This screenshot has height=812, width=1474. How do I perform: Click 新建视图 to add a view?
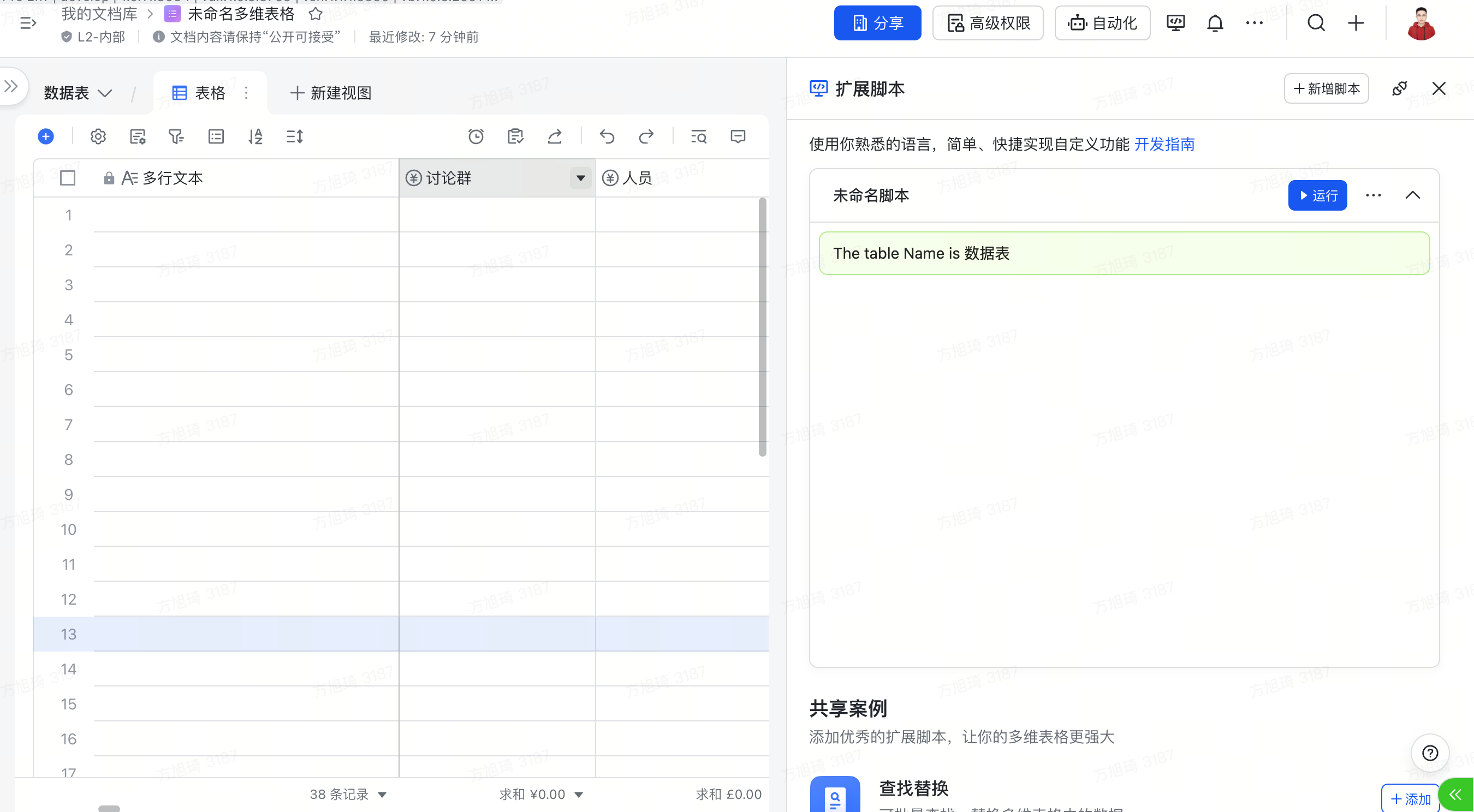[331, 93]
